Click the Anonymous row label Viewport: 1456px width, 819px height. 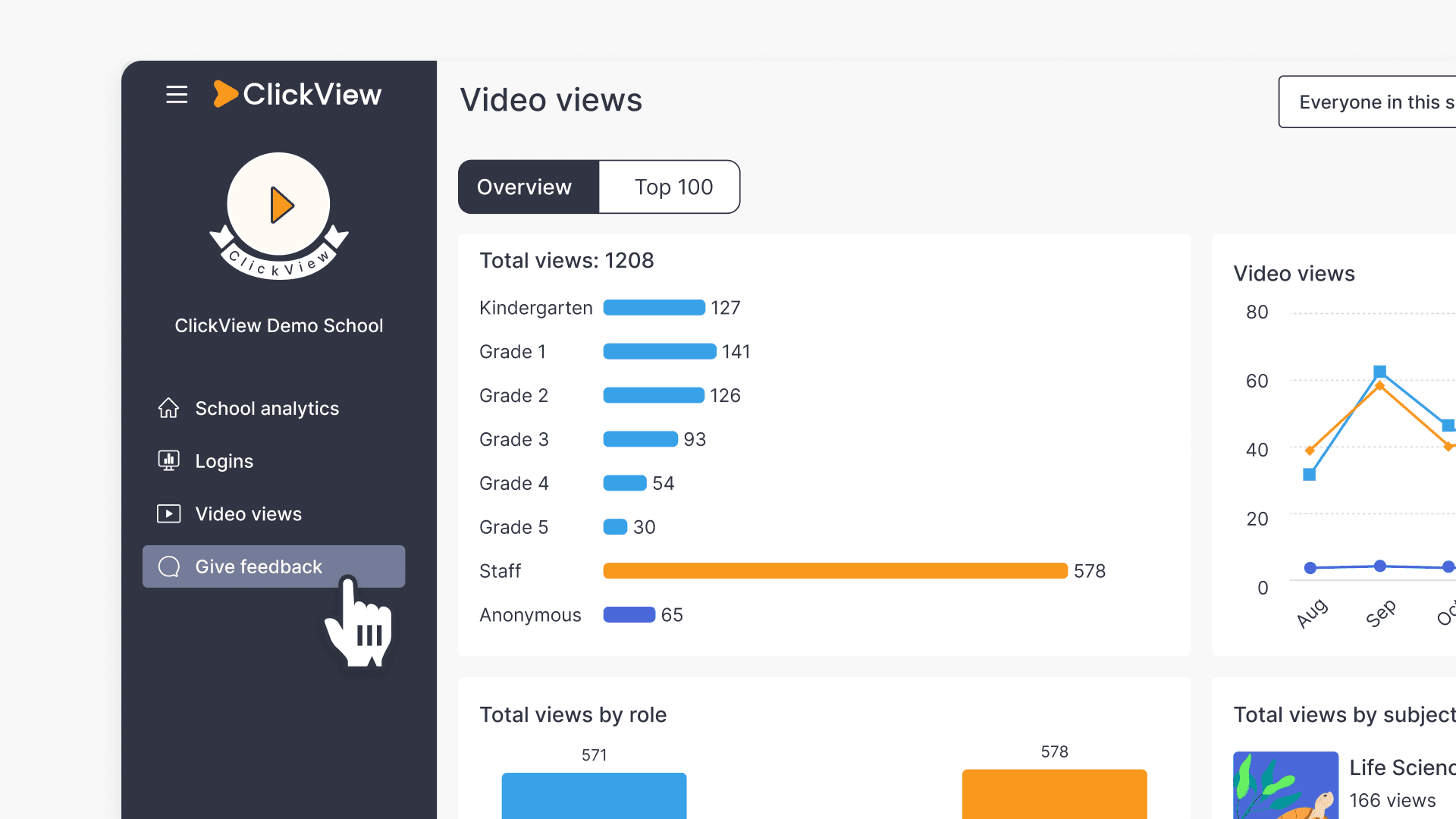(531, 615)
